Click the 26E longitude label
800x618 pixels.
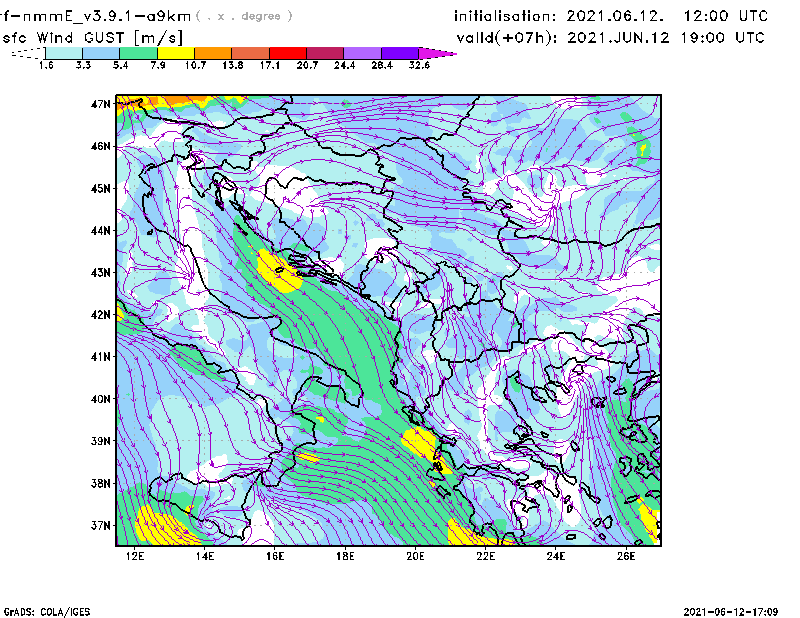click(x=626, y=556)
